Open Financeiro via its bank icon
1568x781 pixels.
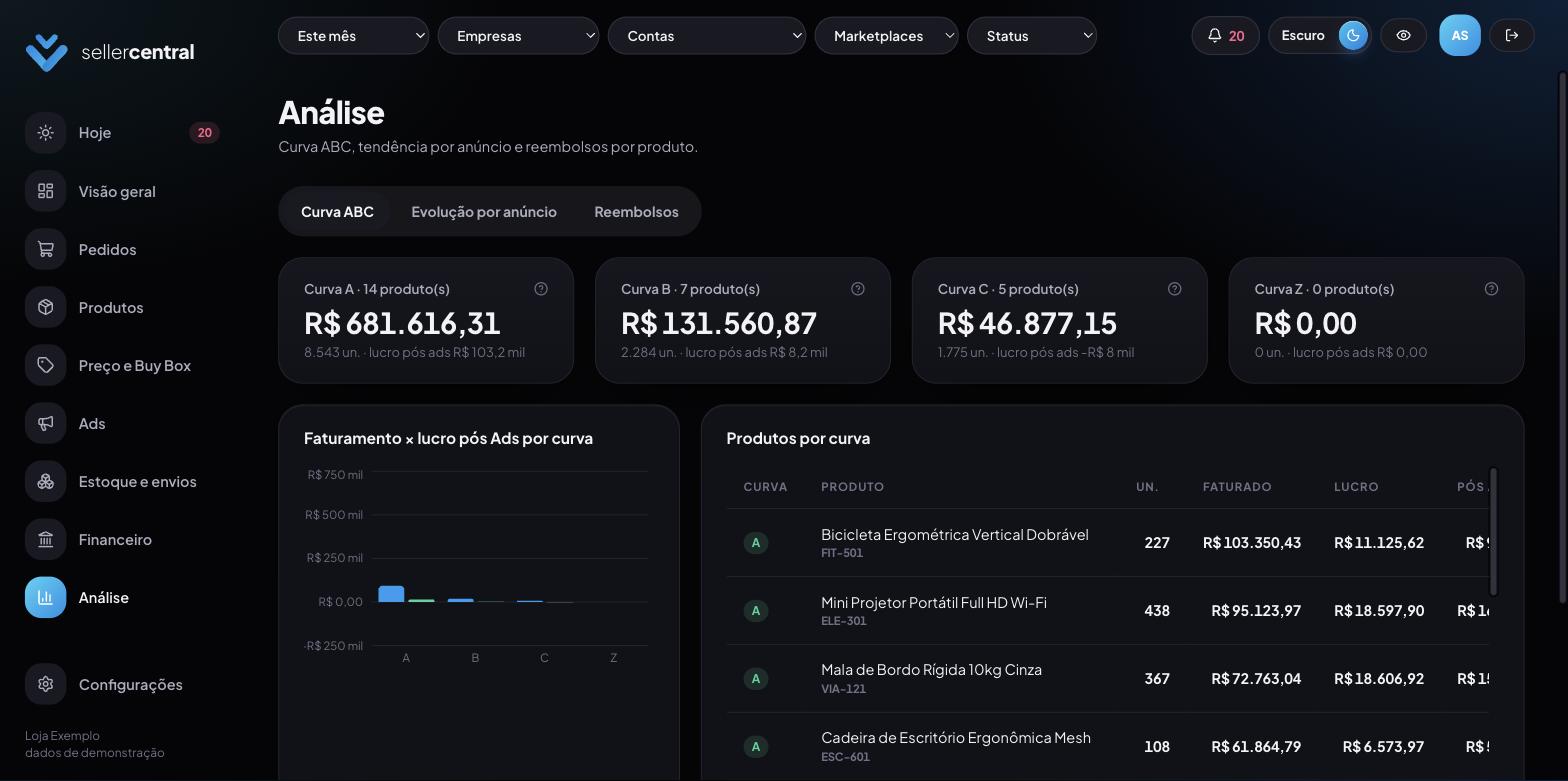click(x=45, y=539)
